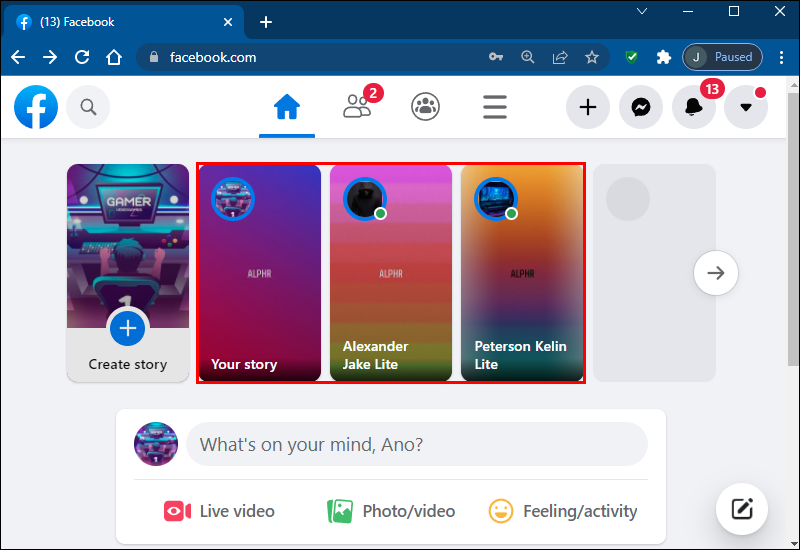Choose Feeling/activity option

click(563, 511)
